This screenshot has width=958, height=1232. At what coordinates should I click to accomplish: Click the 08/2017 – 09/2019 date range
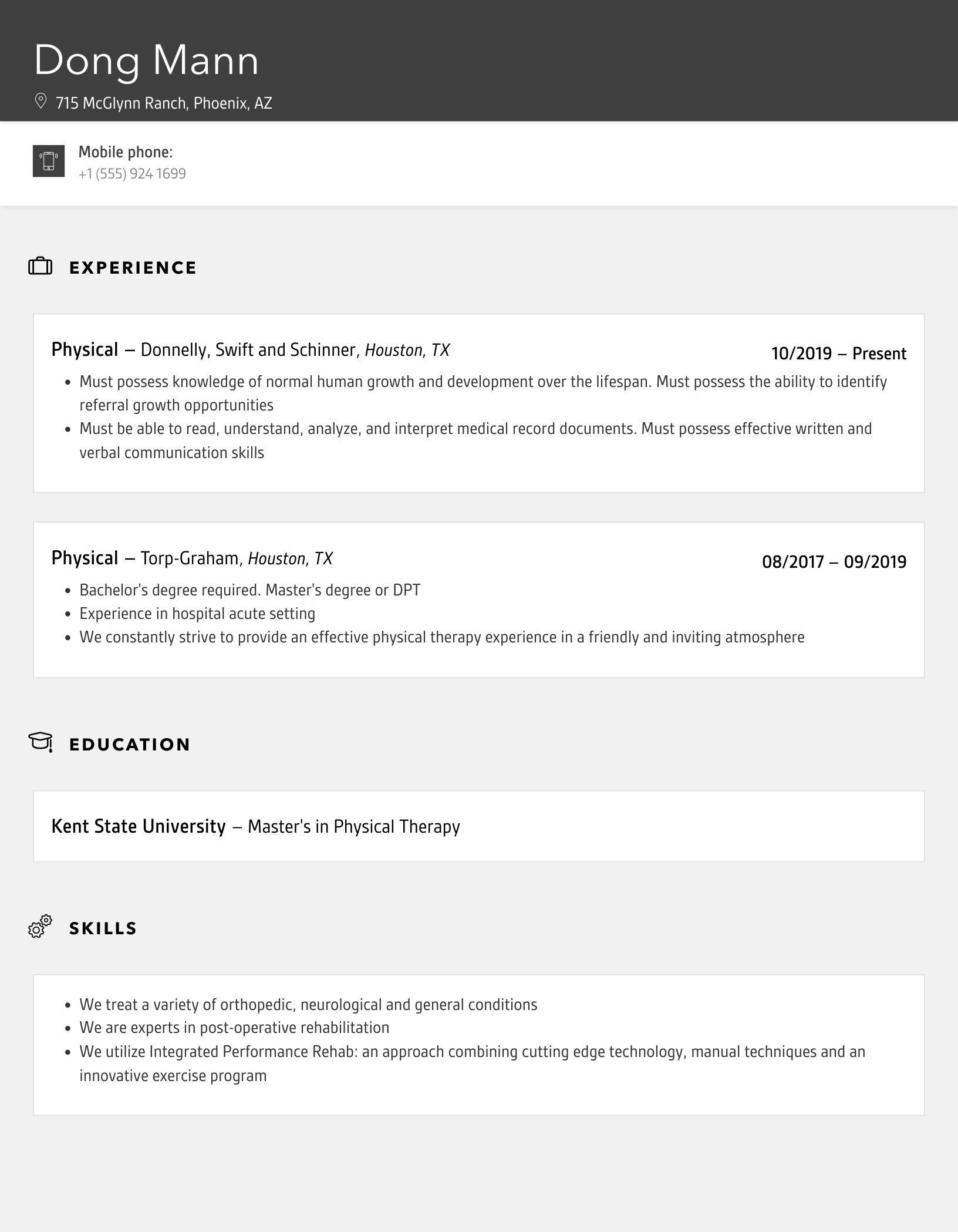pyautogui.click(x=834, y=562)
